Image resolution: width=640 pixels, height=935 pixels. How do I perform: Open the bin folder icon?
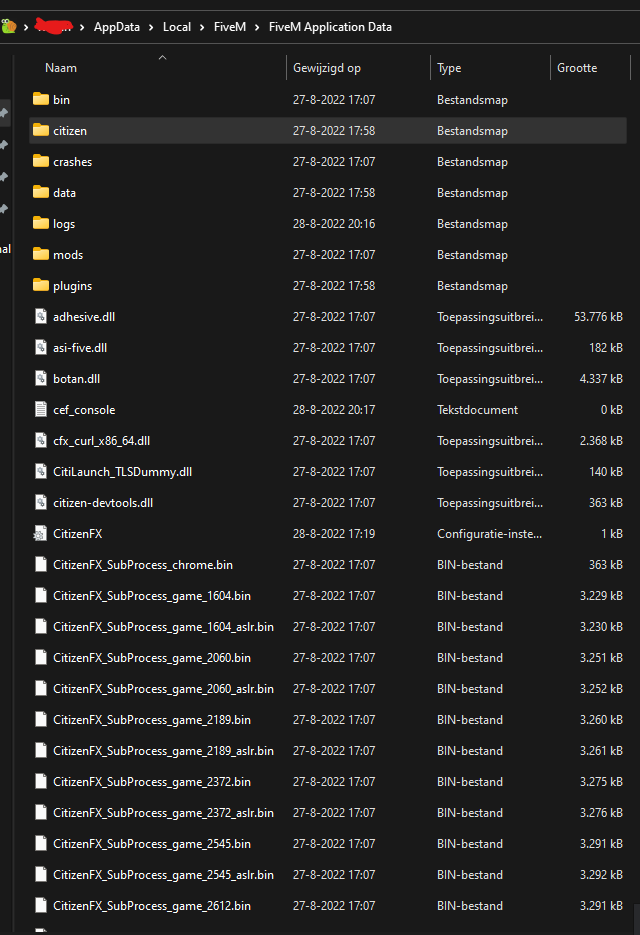click(x=41, y=99)
